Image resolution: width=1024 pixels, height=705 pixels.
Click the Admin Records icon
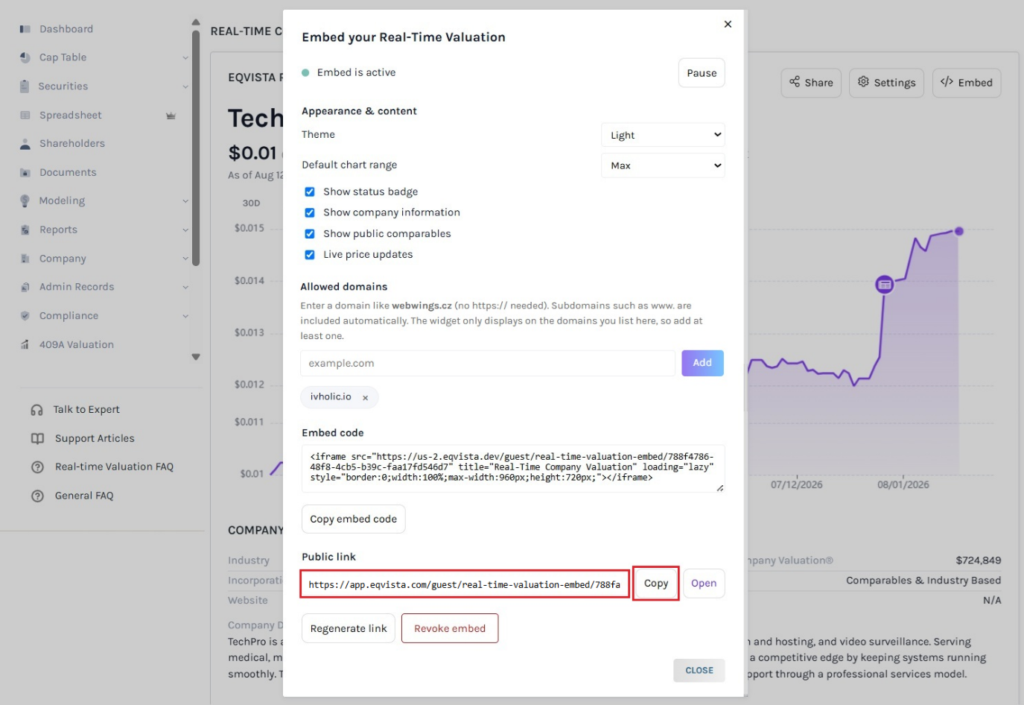pos(25,287)
